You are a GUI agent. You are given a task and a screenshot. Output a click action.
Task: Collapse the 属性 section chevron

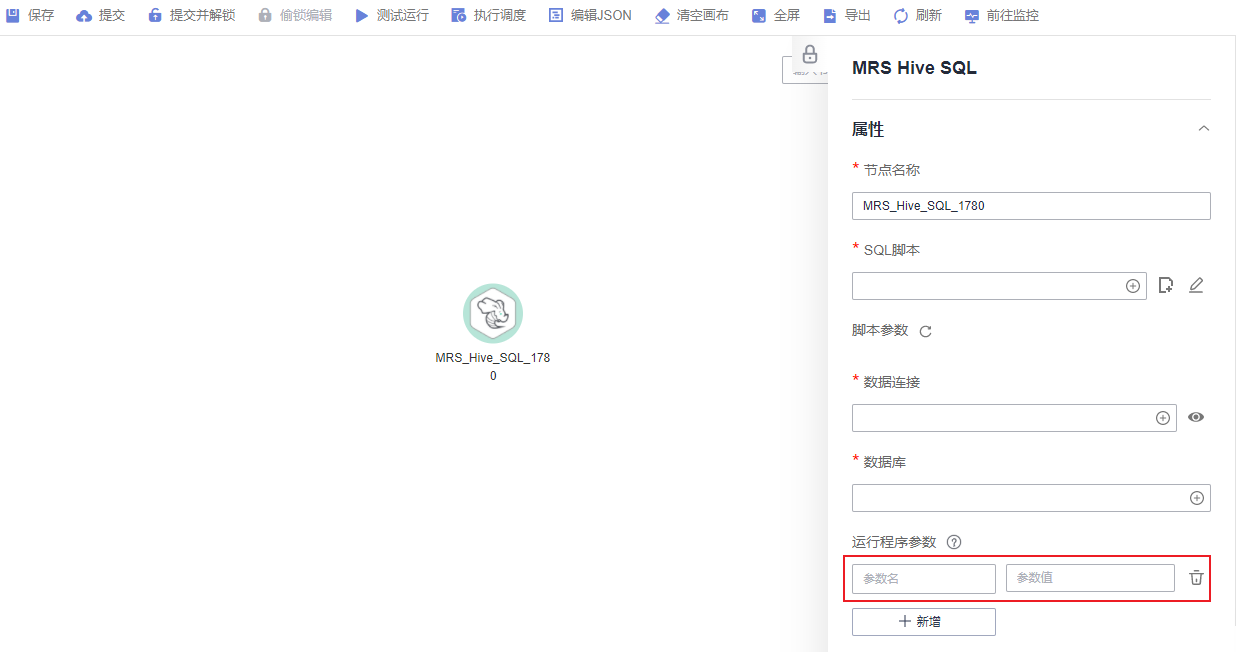1204,129
